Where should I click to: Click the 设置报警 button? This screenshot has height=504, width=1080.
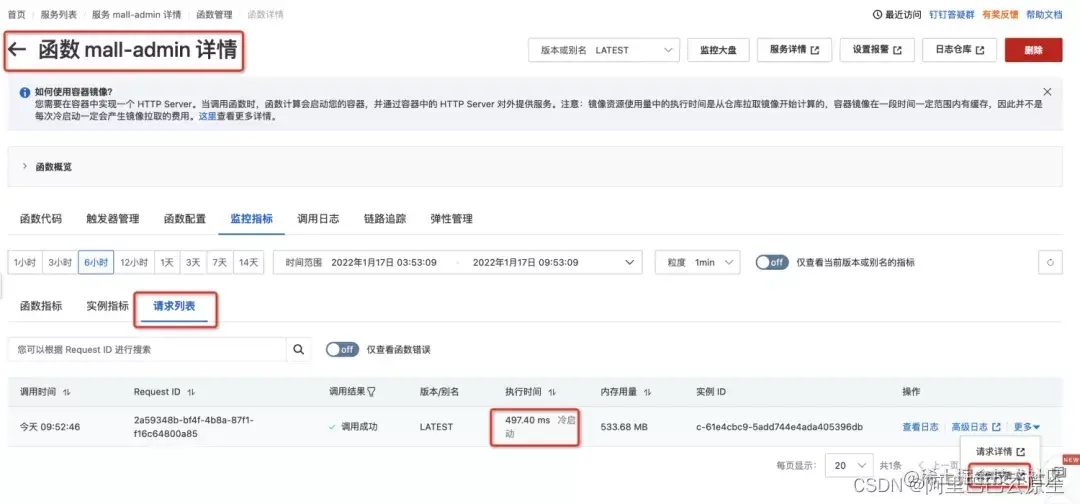877,50
